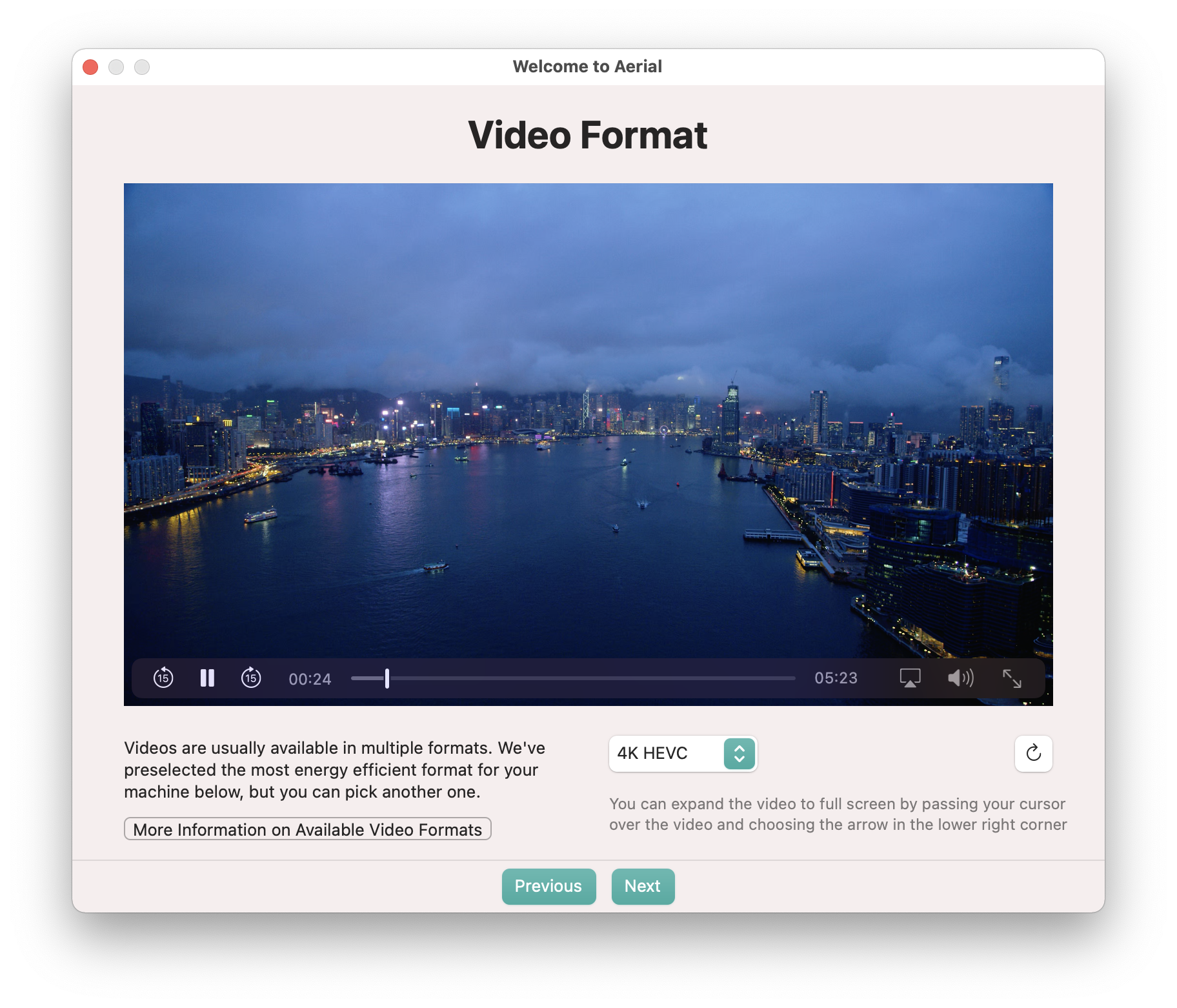Reload the preview video with refresh button
Viewport: 1177px width, 1008px height.
(x=1034, y=754)
